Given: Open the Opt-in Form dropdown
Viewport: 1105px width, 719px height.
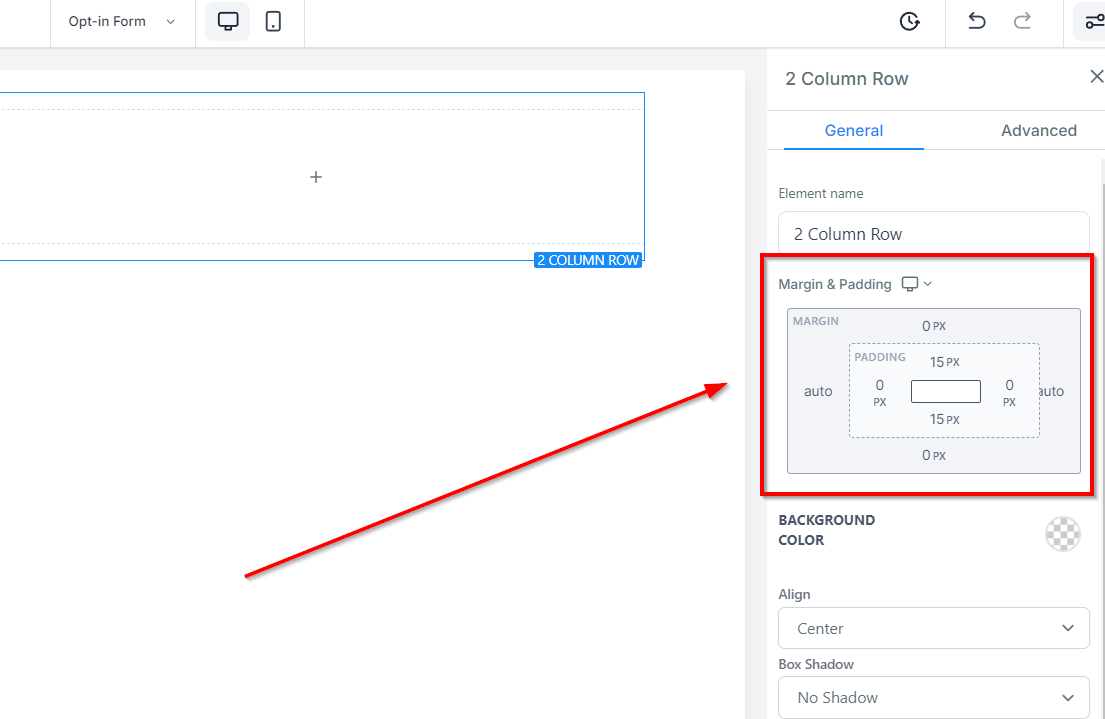Looking at the screenshot, I should pos(122,22).
